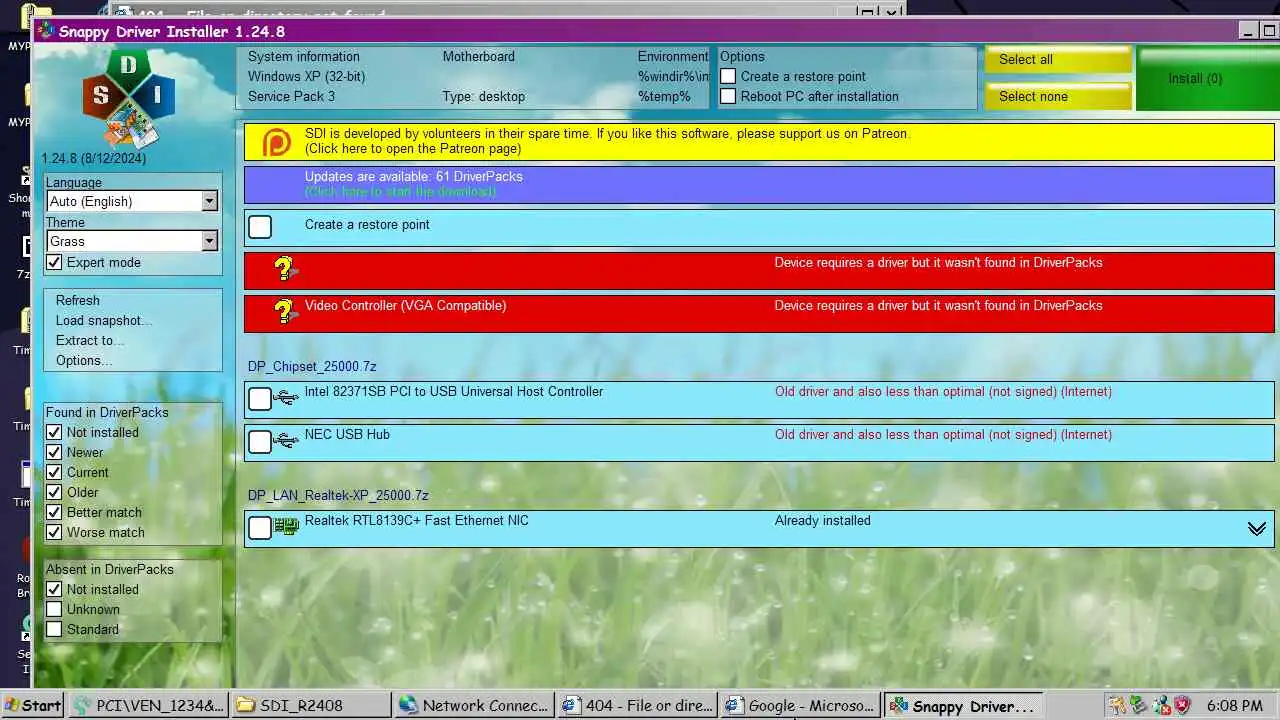1280x720 pixels.
Task: Click the Select all button
Action: click(1058, 59)
